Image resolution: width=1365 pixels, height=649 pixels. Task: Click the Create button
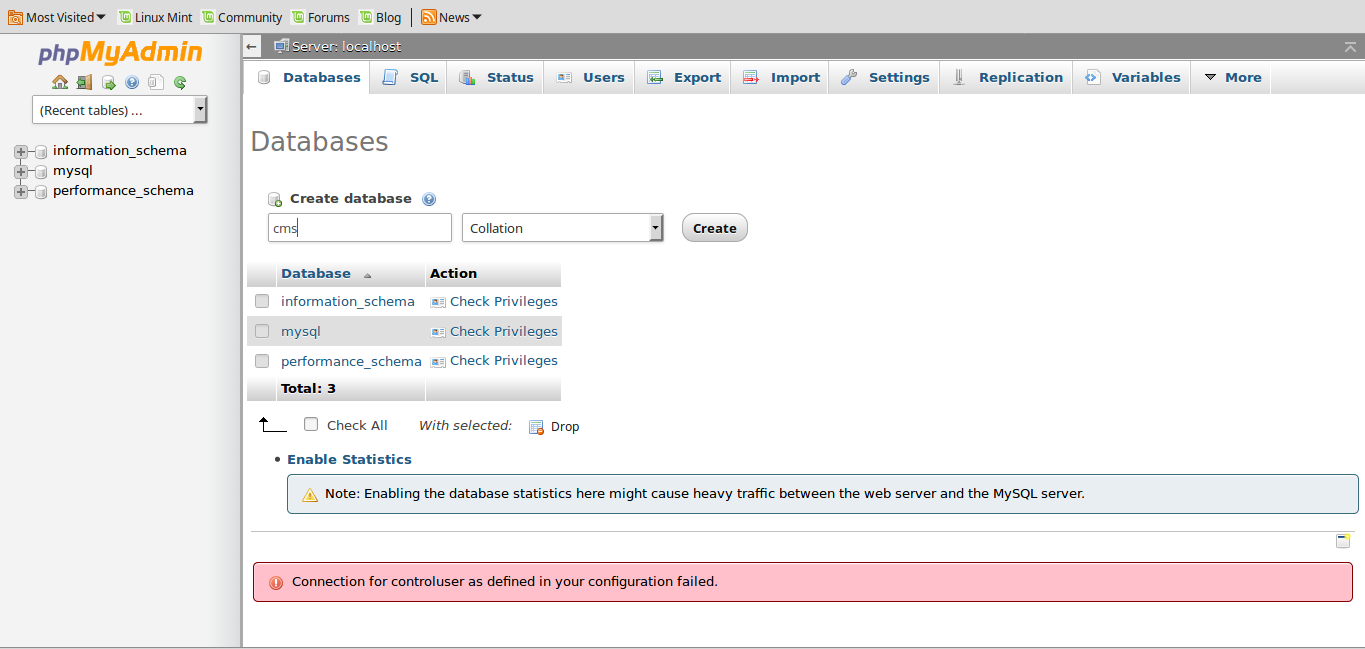tap(715, 228)
